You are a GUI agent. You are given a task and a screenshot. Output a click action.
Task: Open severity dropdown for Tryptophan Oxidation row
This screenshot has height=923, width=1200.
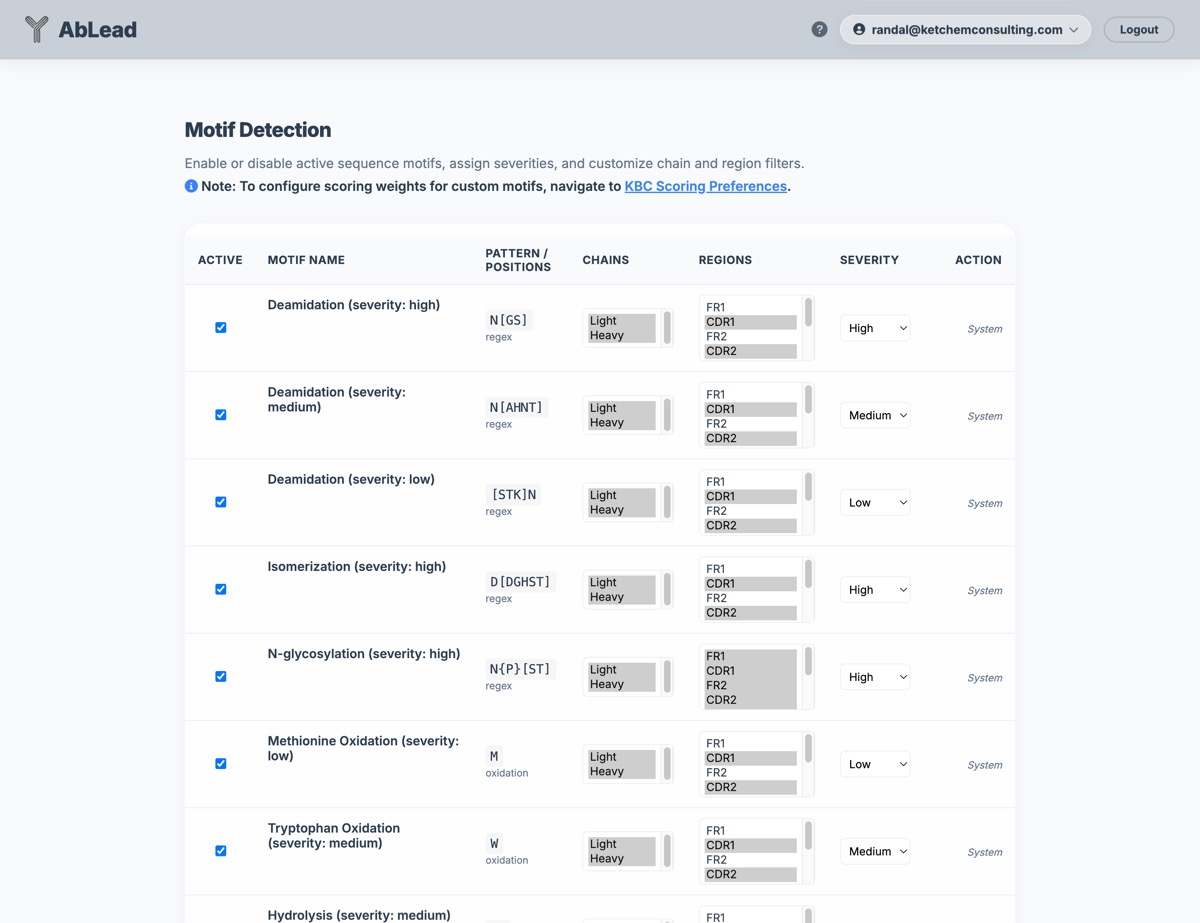(875, 851)
